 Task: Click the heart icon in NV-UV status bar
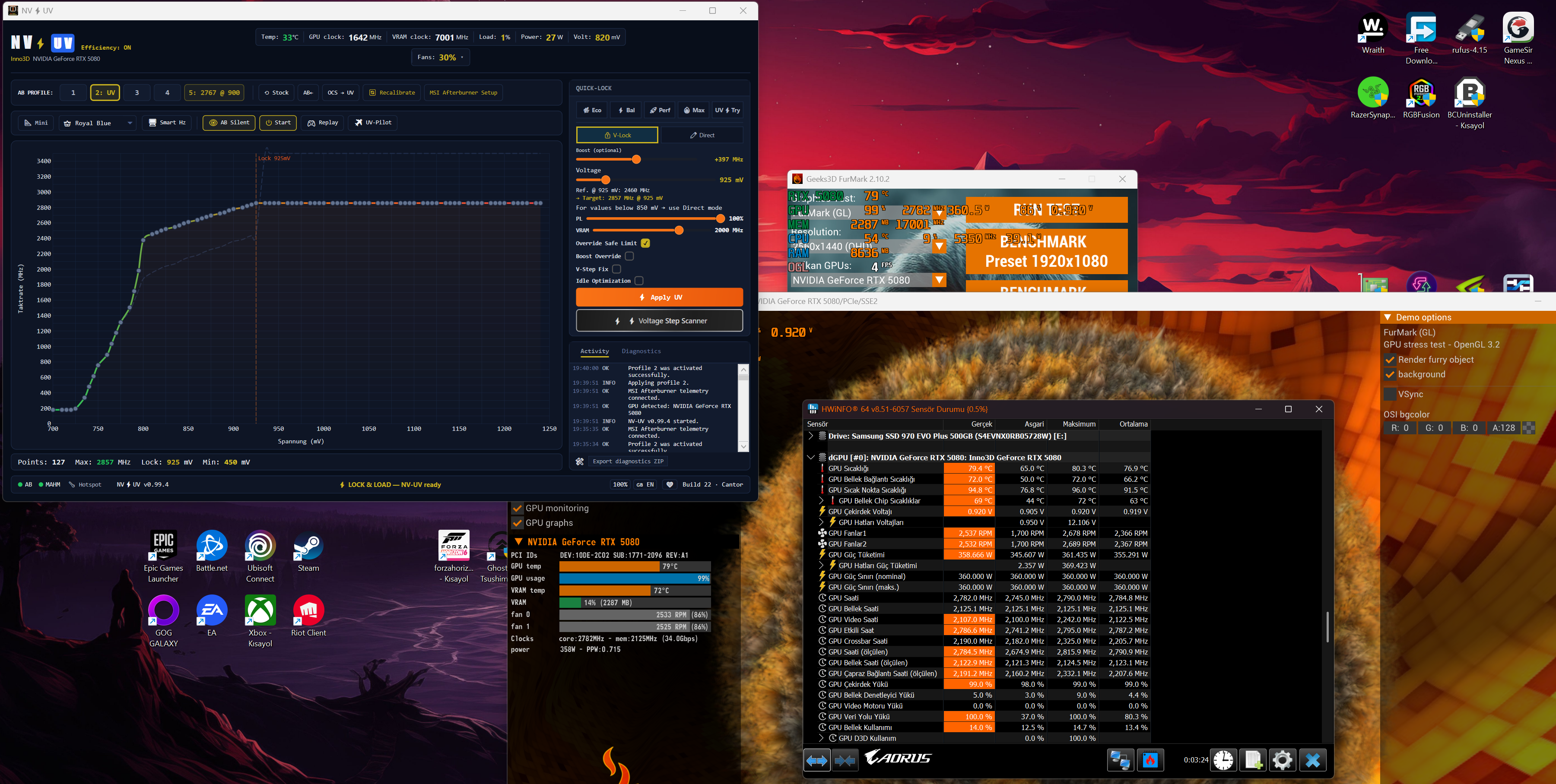[x=670, y=485]
